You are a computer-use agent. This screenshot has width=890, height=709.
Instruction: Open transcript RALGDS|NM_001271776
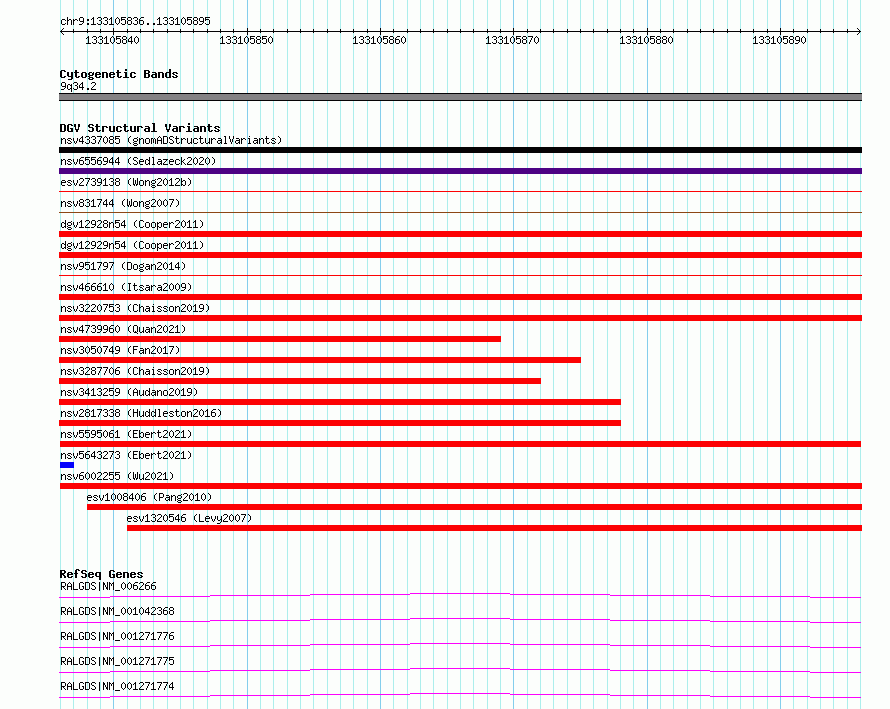point(117,636)
